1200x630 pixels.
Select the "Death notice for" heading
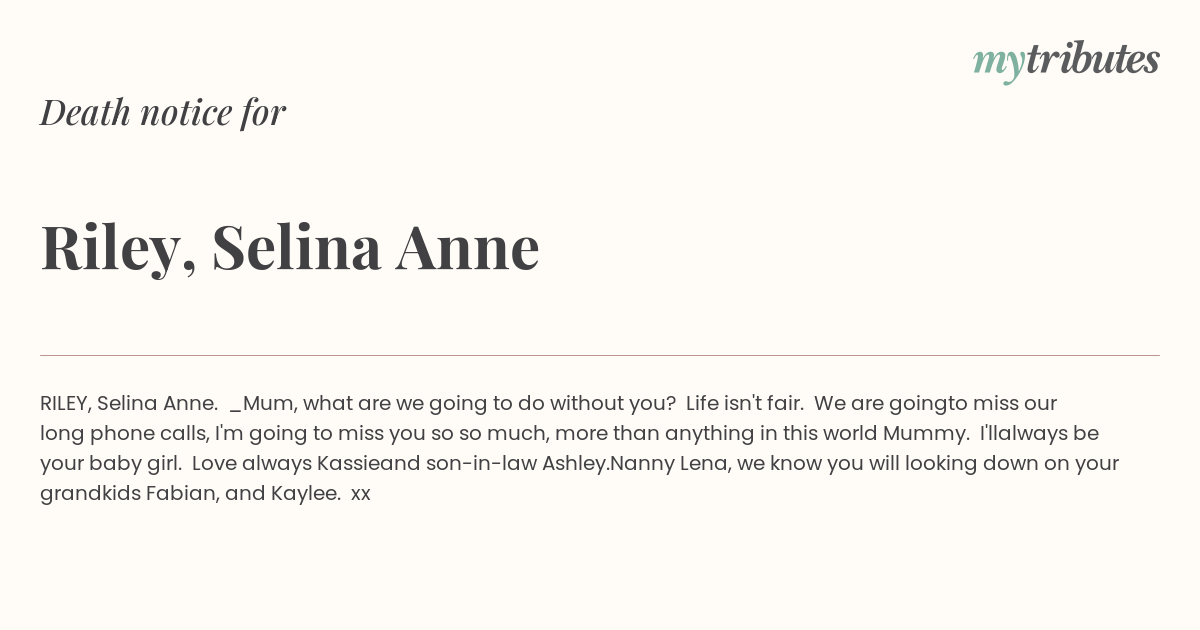pyautogui.click(x=163, y=112)
